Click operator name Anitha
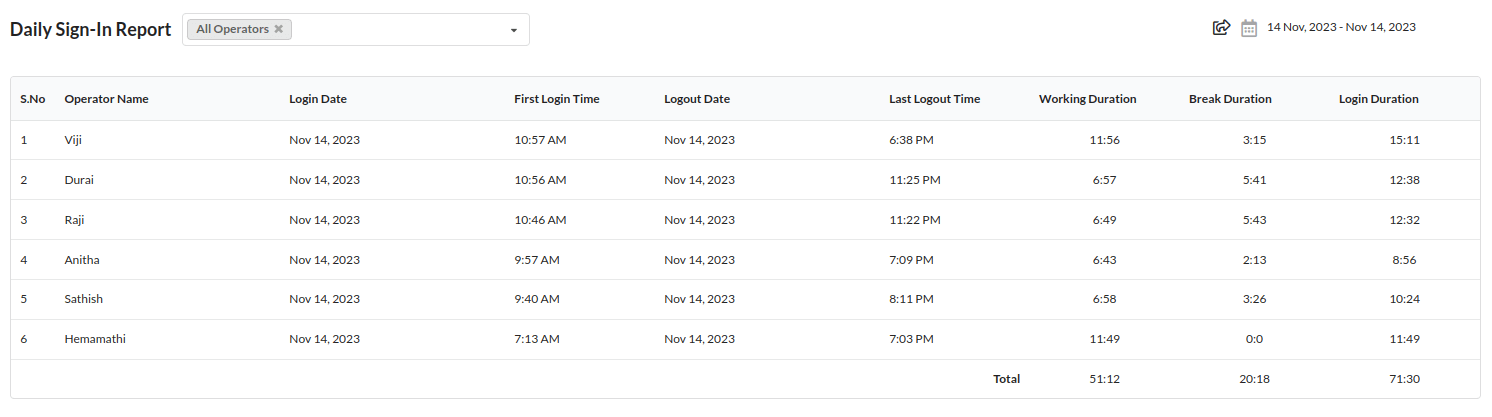 [x=82, y=260]
